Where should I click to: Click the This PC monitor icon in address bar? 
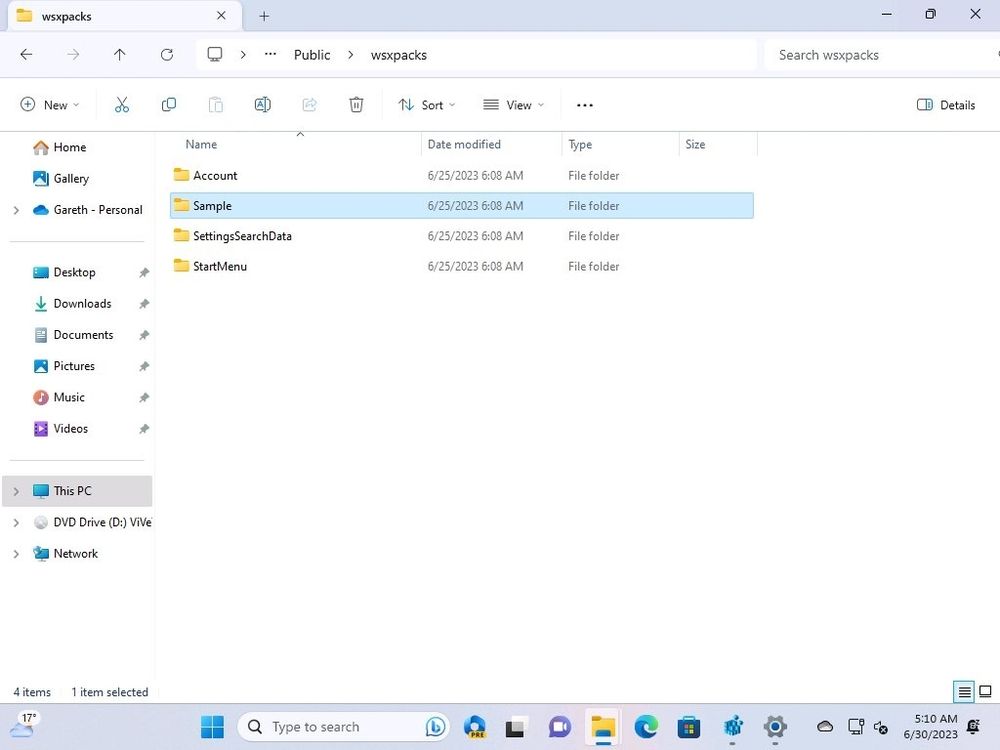(215, 55)
